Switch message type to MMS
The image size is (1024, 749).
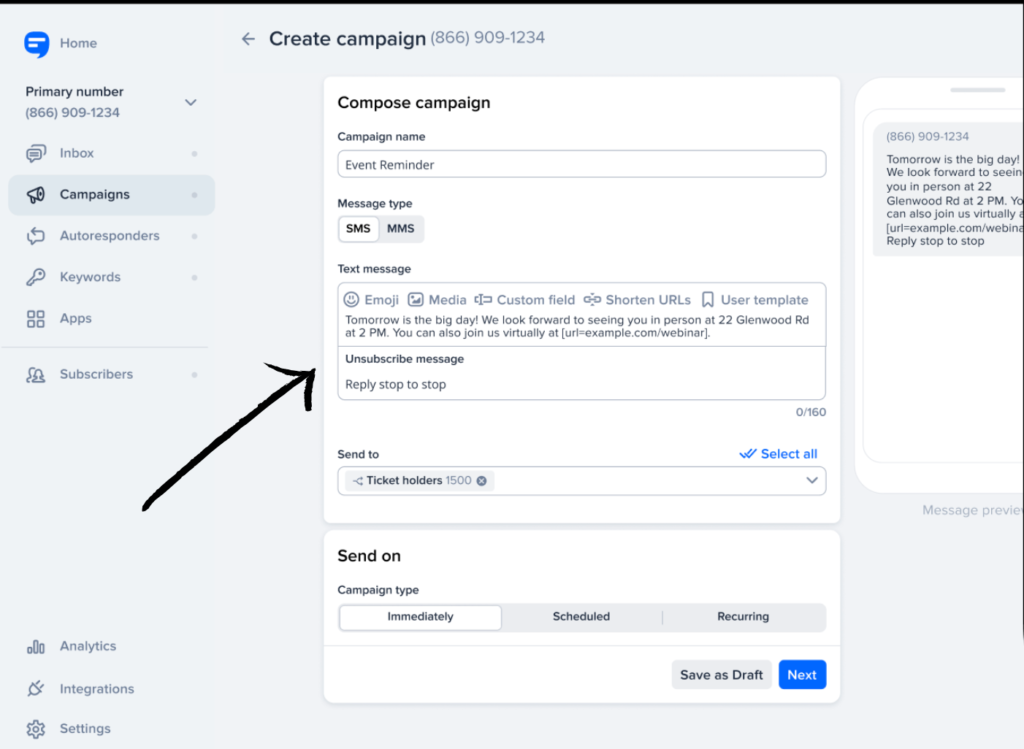400,229
